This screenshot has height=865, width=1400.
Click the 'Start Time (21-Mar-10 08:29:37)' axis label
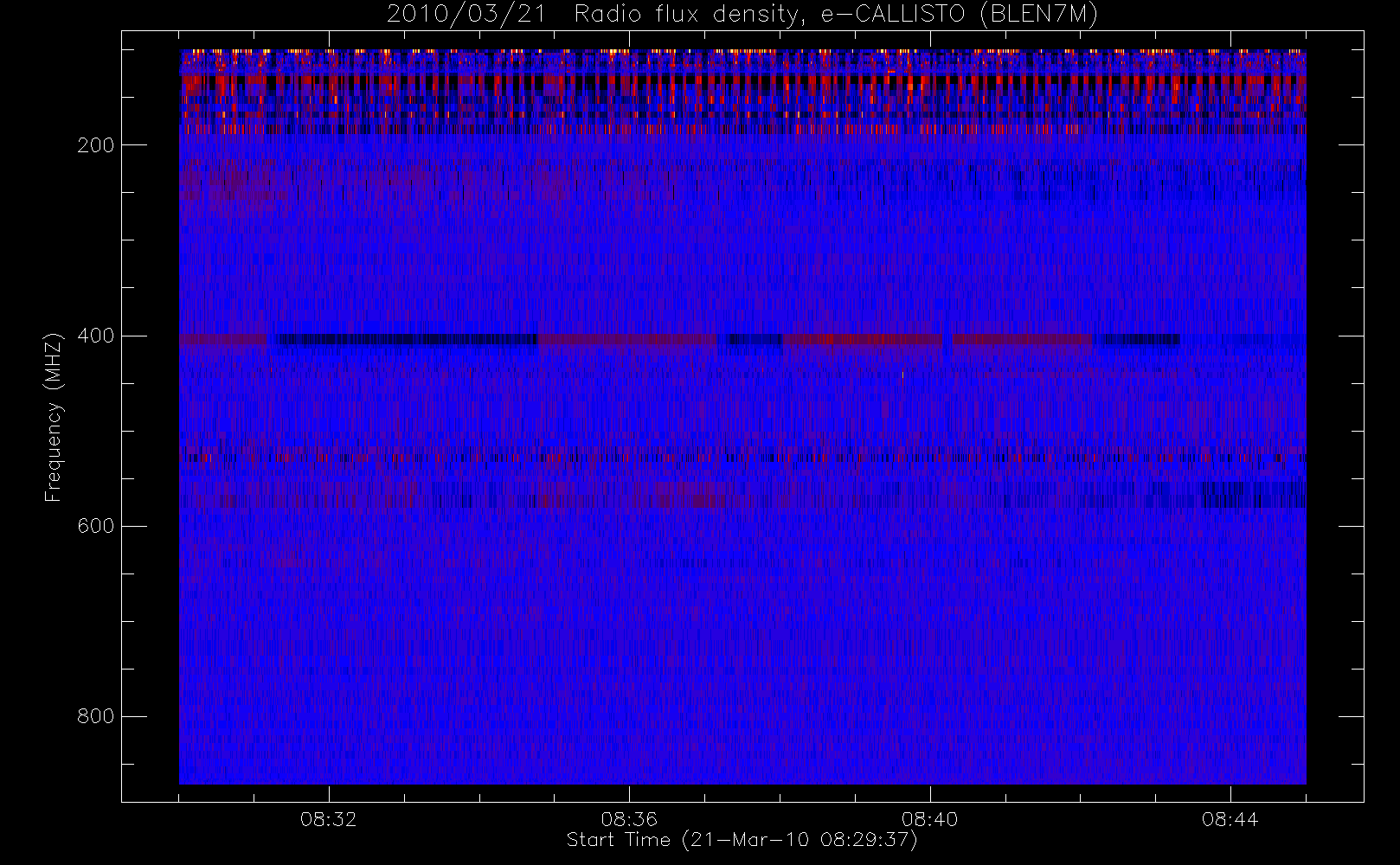[742, 840]
